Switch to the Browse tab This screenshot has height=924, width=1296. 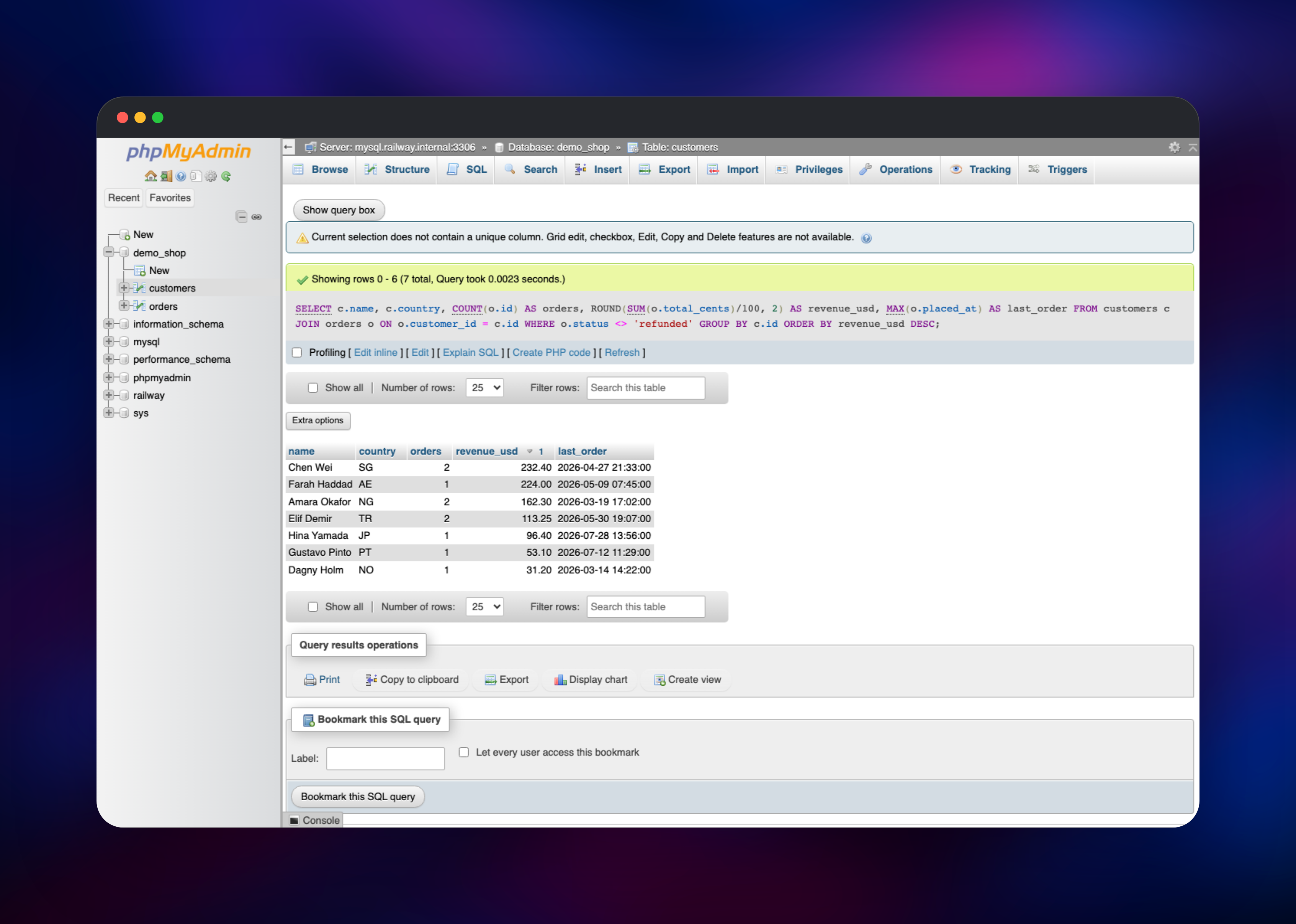pyautogui.click(x=320, y=170)
